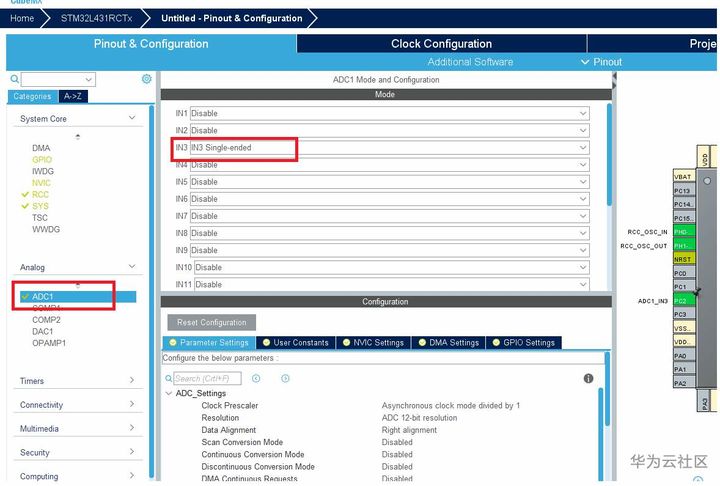Switch to the Clock Configuration tab
This screenshot has width=720, height=486.
click(441, 44)
